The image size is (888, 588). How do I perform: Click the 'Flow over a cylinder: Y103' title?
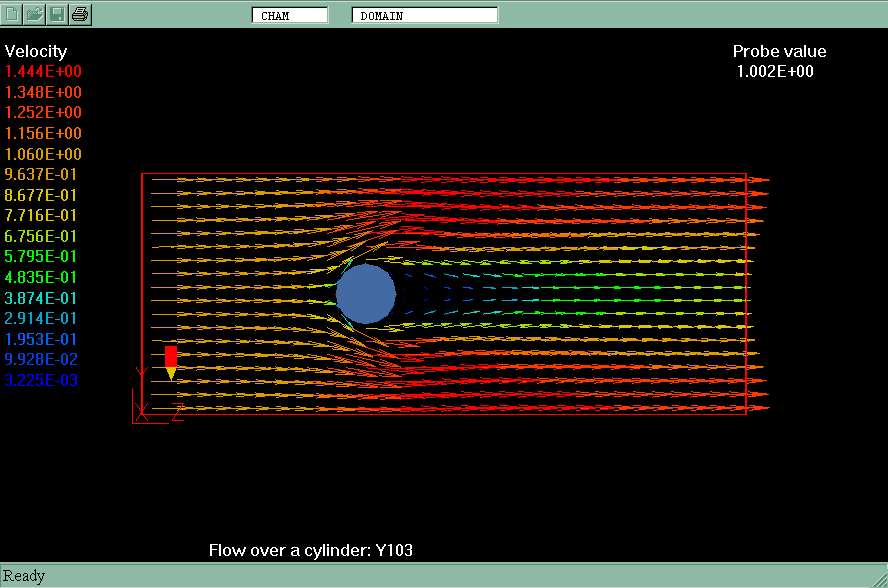click(x=310, y=550)
